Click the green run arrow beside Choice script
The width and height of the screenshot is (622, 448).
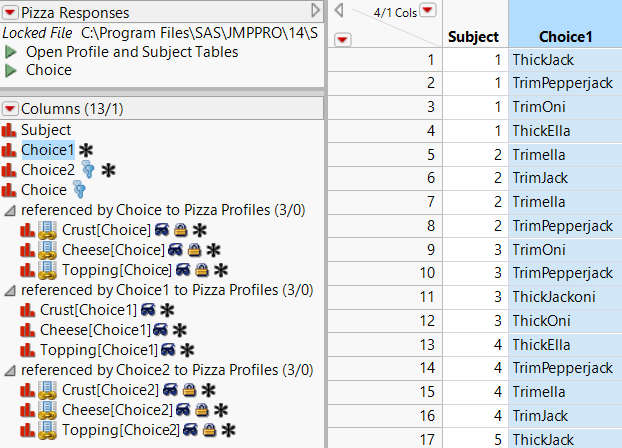pos(12,71)
